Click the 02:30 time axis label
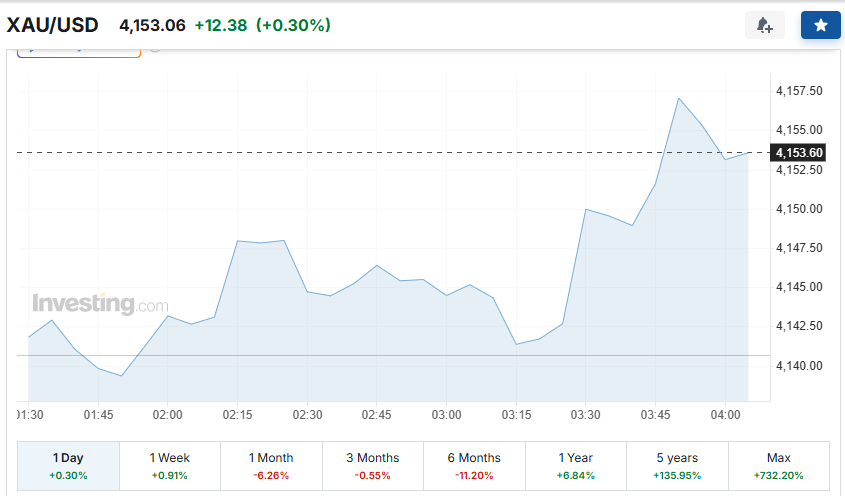The width and height of the screenshot is (845, 496). click(307, 415)
